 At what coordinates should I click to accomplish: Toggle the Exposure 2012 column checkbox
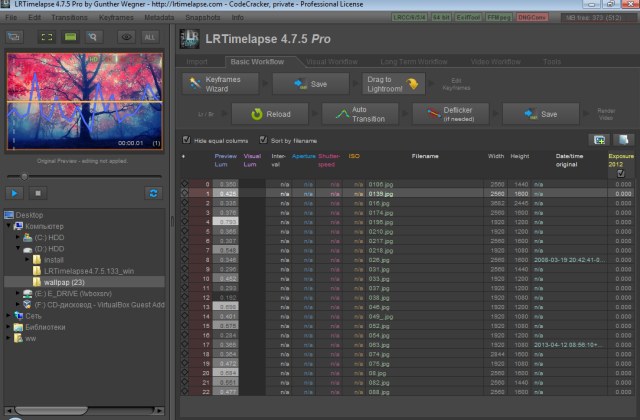coord(621,173)
